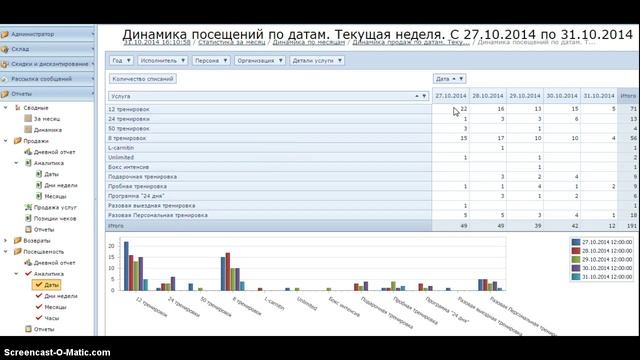
Task: Click the Дни недели icon under Продажи
Action: point(39,185)
